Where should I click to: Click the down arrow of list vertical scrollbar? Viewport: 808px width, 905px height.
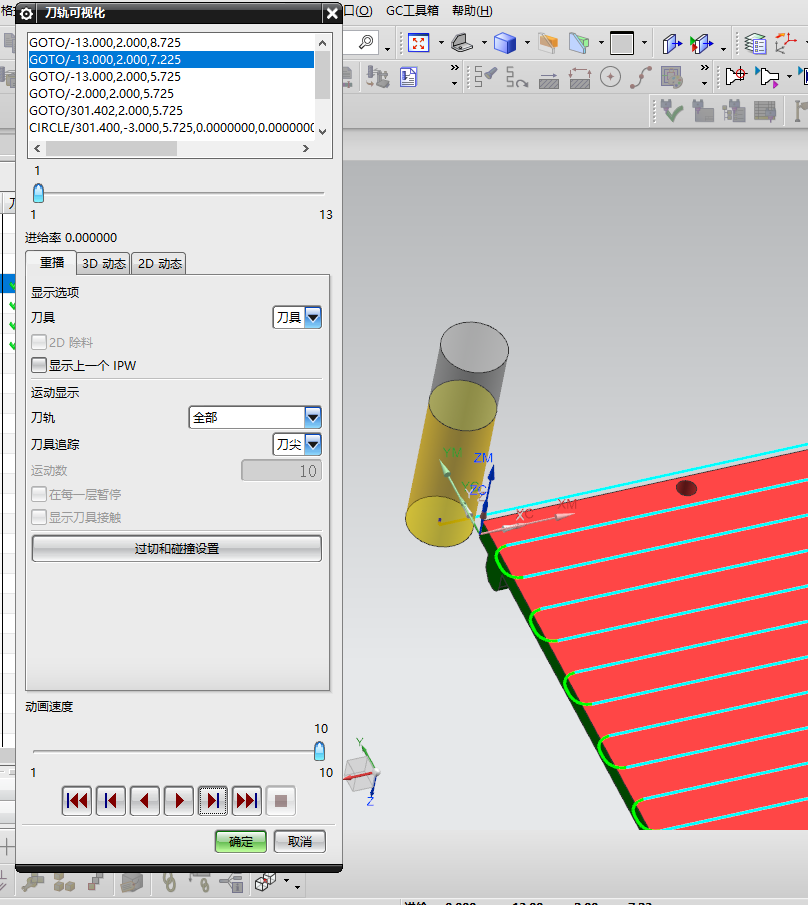pyautogui.click(x=322, y=132)
